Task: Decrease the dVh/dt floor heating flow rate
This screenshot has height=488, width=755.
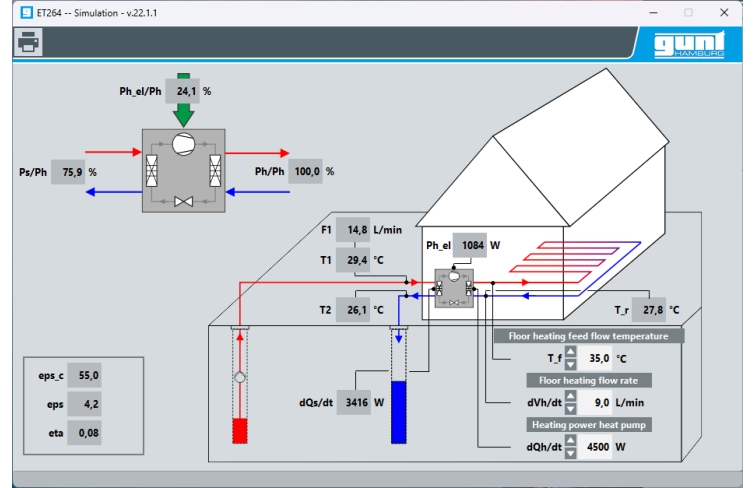Action: coord(570,407)
